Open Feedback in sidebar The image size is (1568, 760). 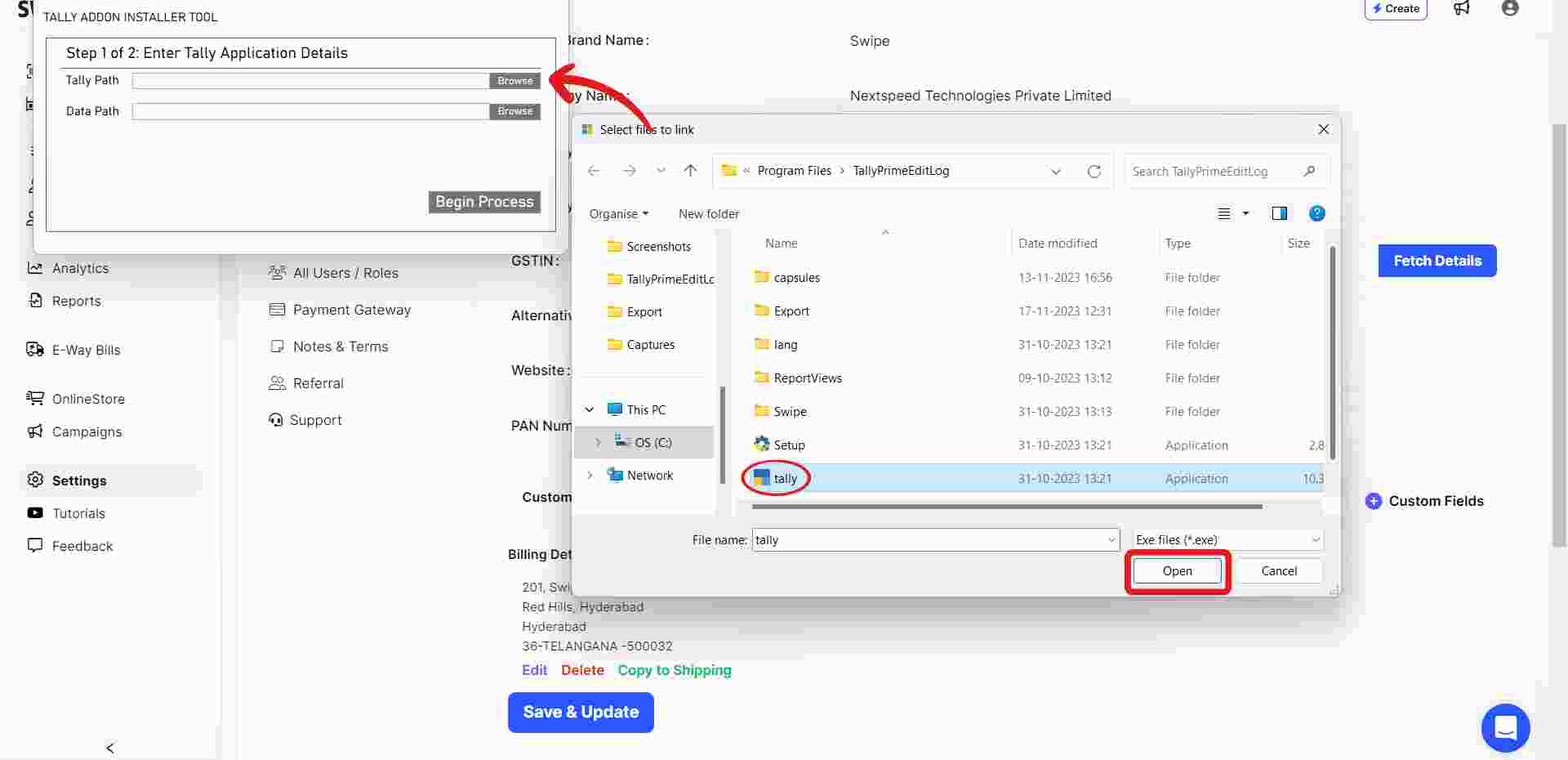(x=70, y=546)
